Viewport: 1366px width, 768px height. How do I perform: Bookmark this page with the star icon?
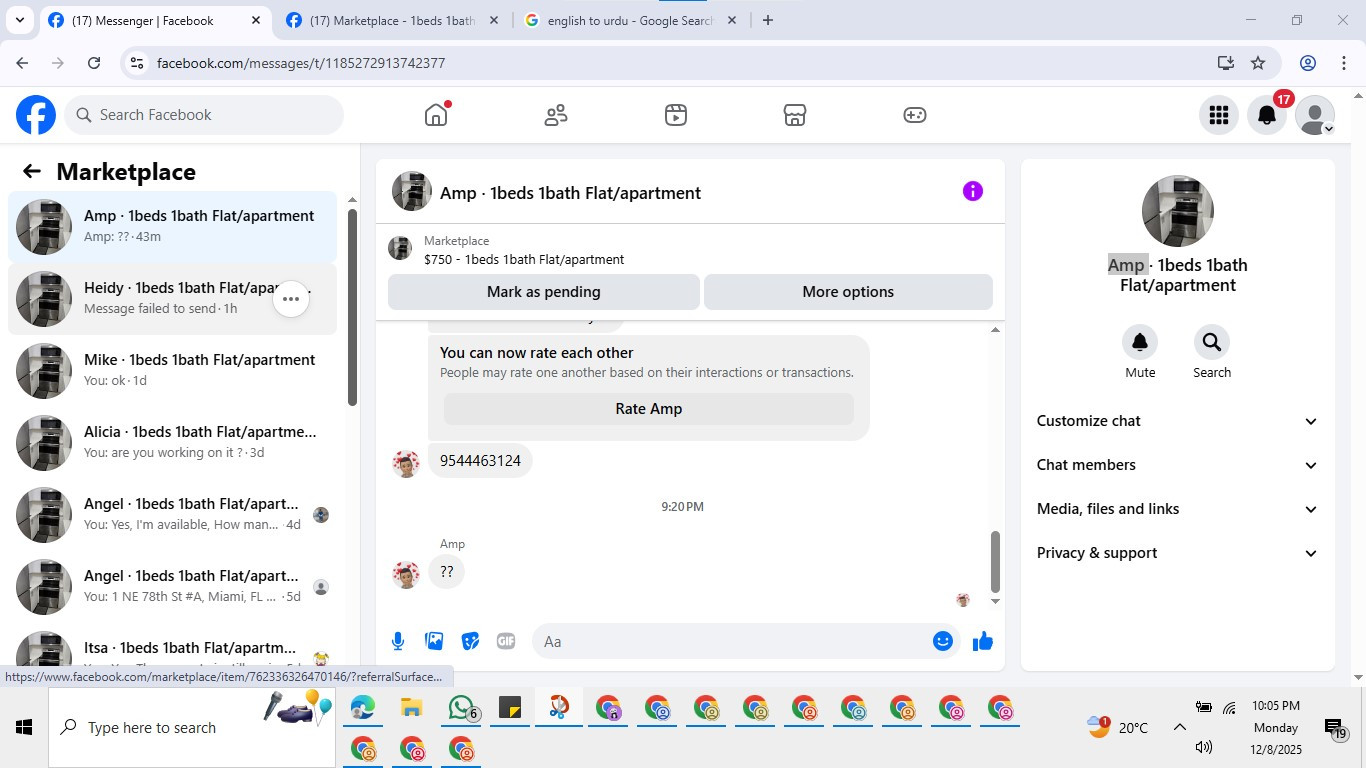[x=1258, y=63]
